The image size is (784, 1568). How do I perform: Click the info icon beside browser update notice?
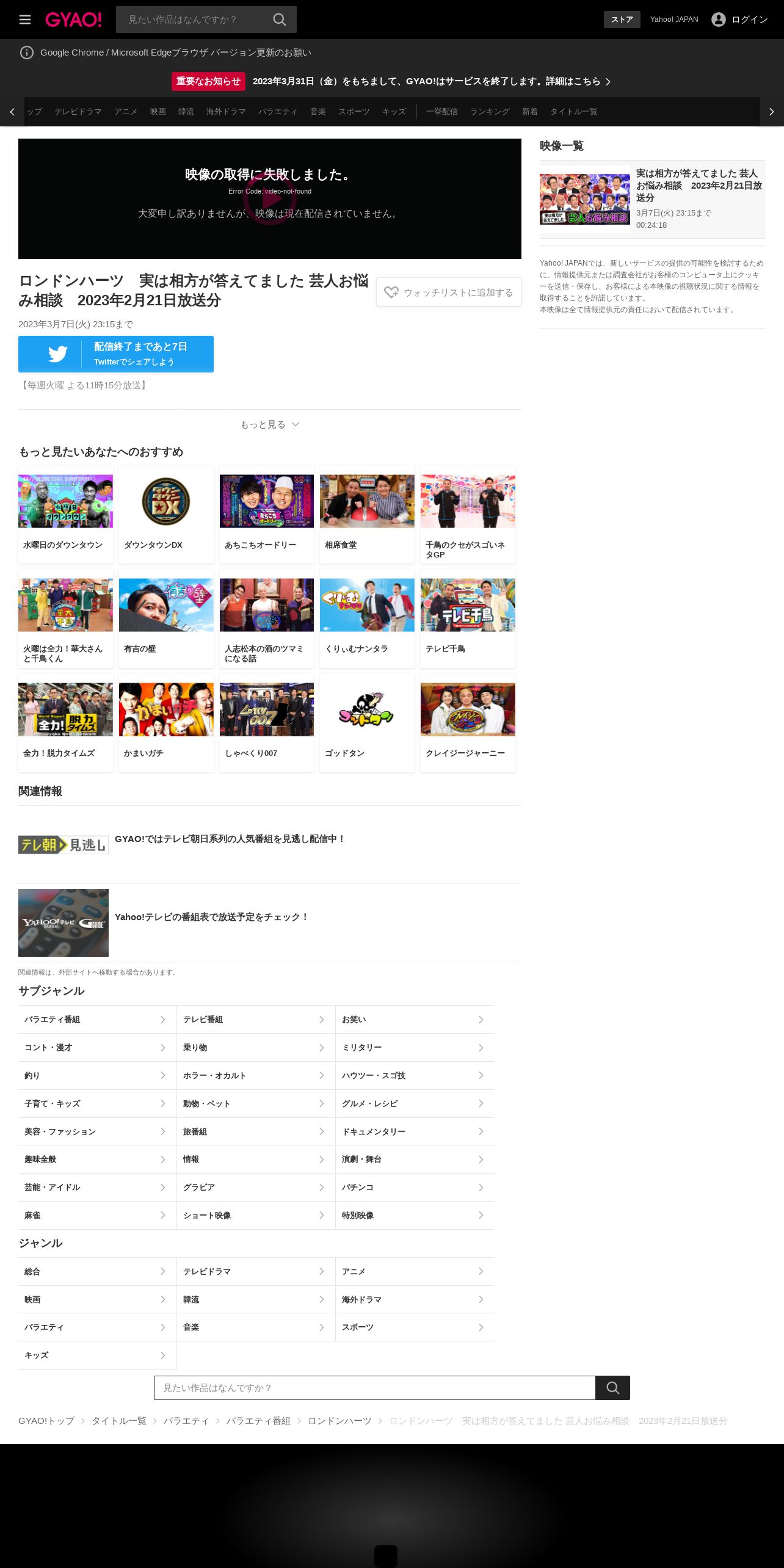pos(27,53)
